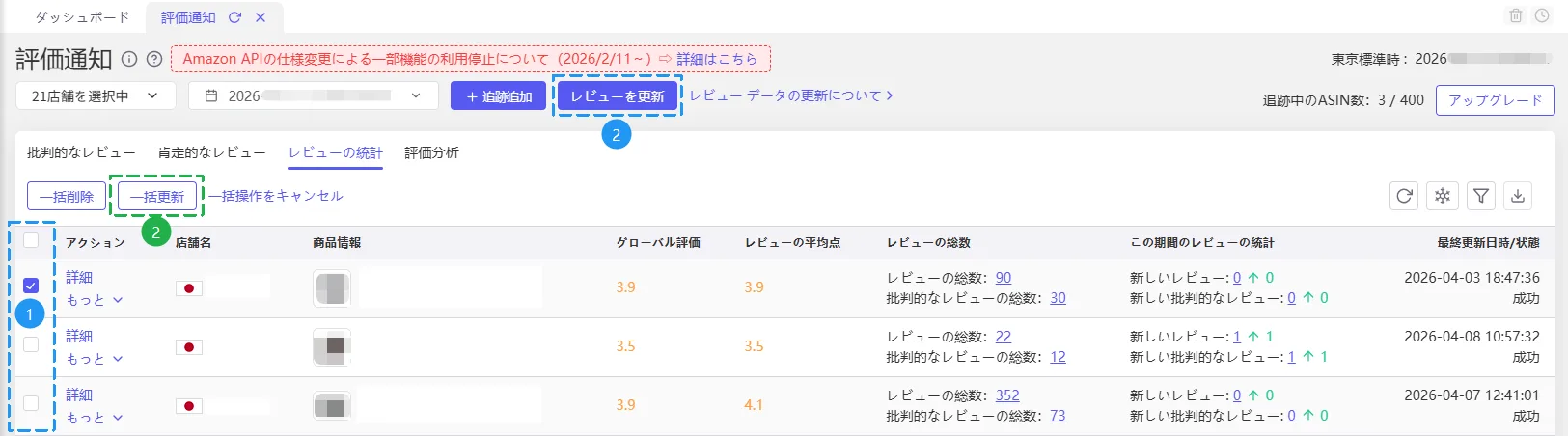The image size is (1568, 436).
Task: Click the help question mark icon
Action: [x=154, y=59]
